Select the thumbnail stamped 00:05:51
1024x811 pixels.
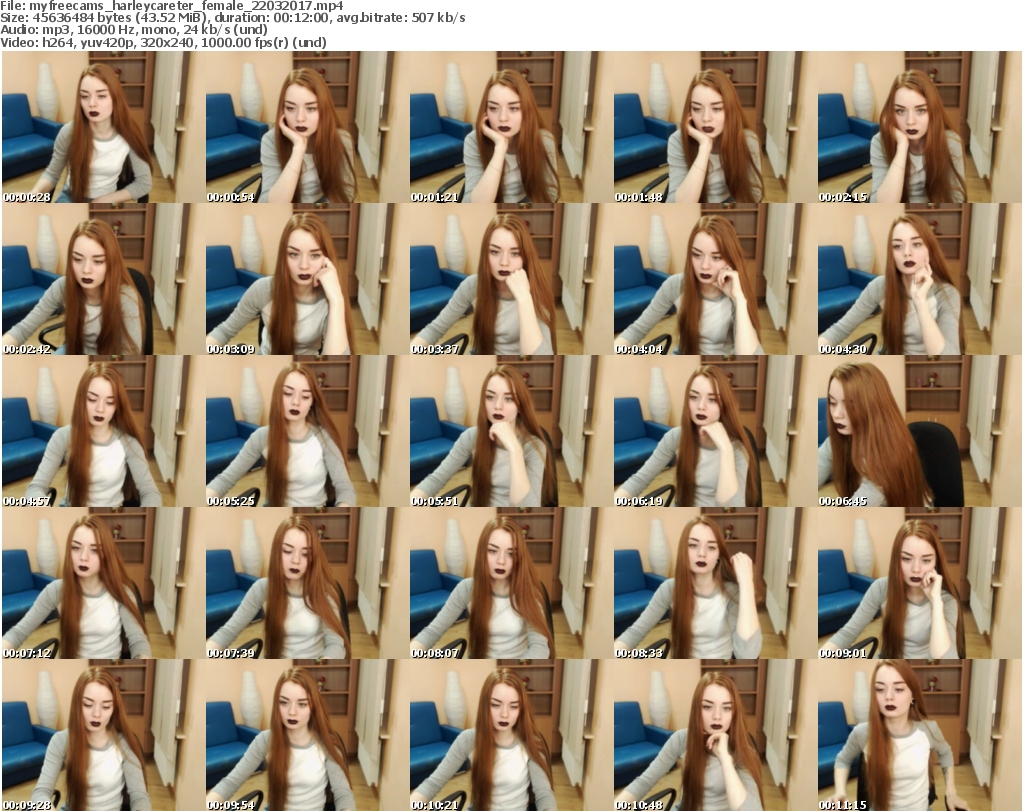(x=511, y=431)
